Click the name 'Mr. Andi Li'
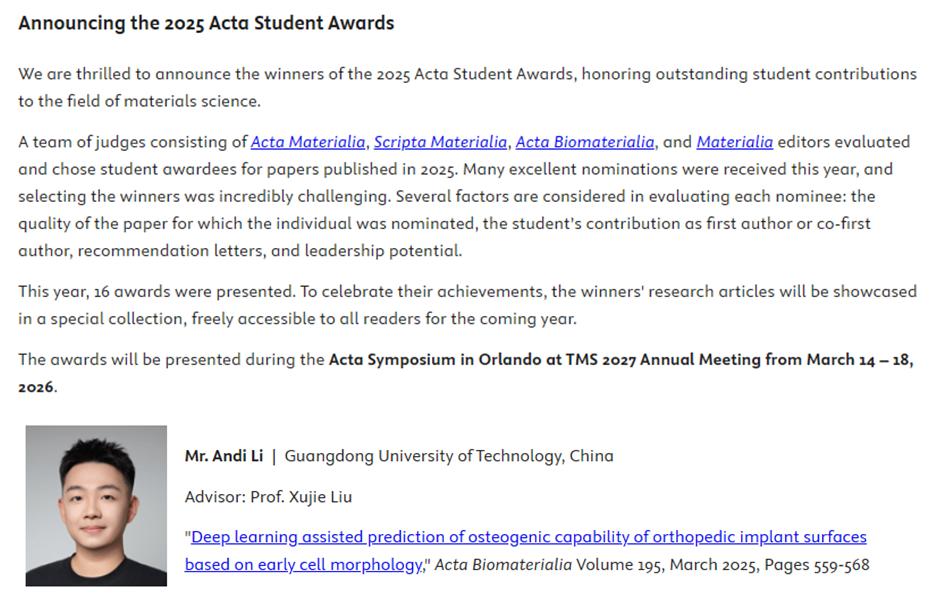 224,456
